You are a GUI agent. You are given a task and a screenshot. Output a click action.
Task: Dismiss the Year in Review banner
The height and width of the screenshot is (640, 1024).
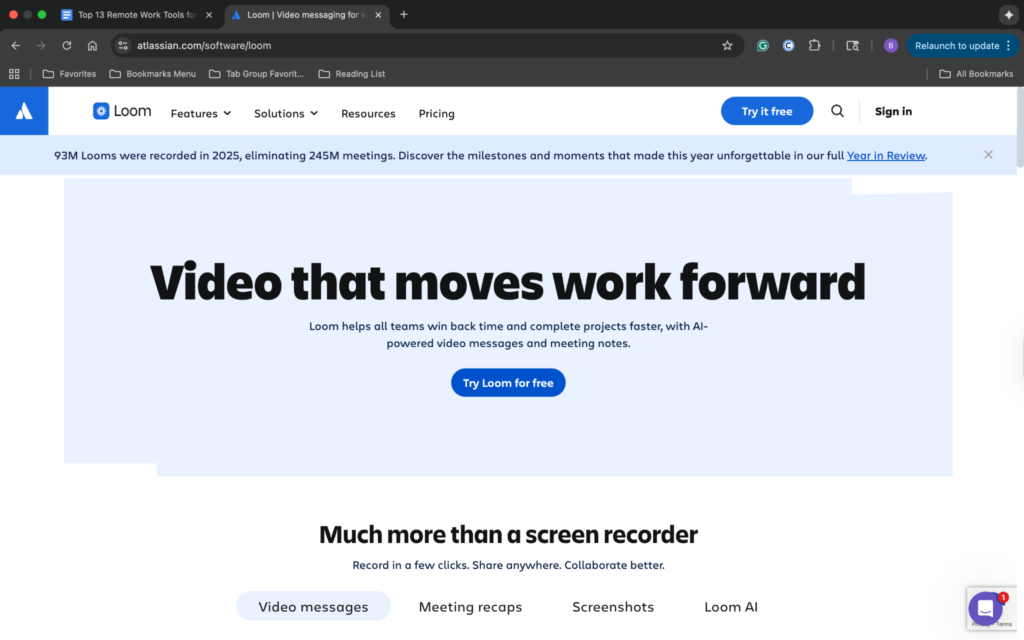tap(988, 155)
